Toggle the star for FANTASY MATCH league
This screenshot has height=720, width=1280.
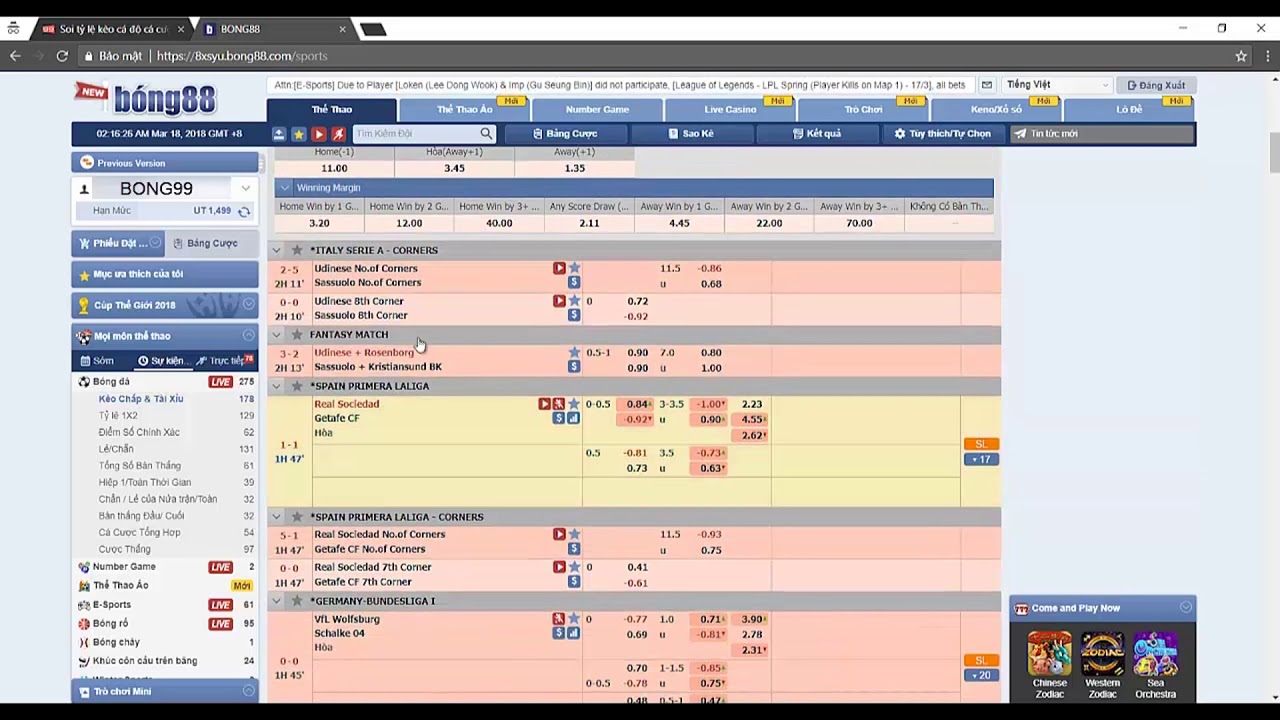297,334
